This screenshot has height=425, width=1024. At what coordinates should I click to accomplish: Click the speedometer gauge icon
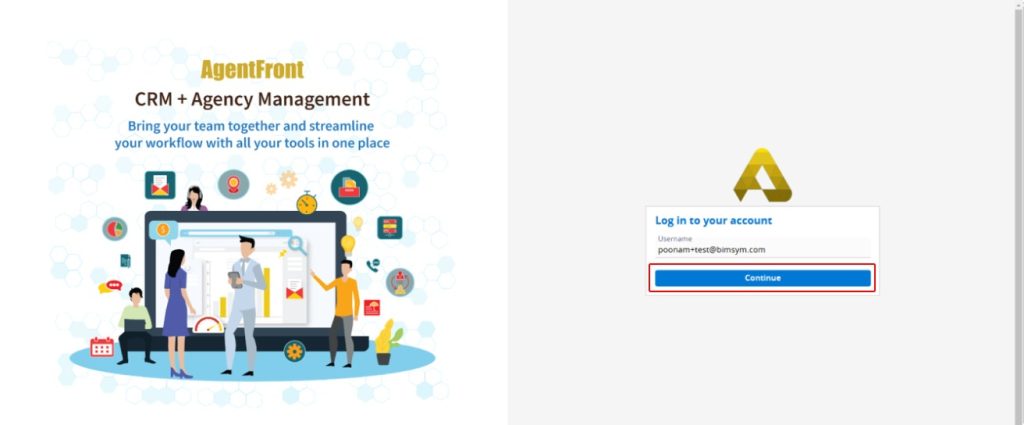pos(209,324)
